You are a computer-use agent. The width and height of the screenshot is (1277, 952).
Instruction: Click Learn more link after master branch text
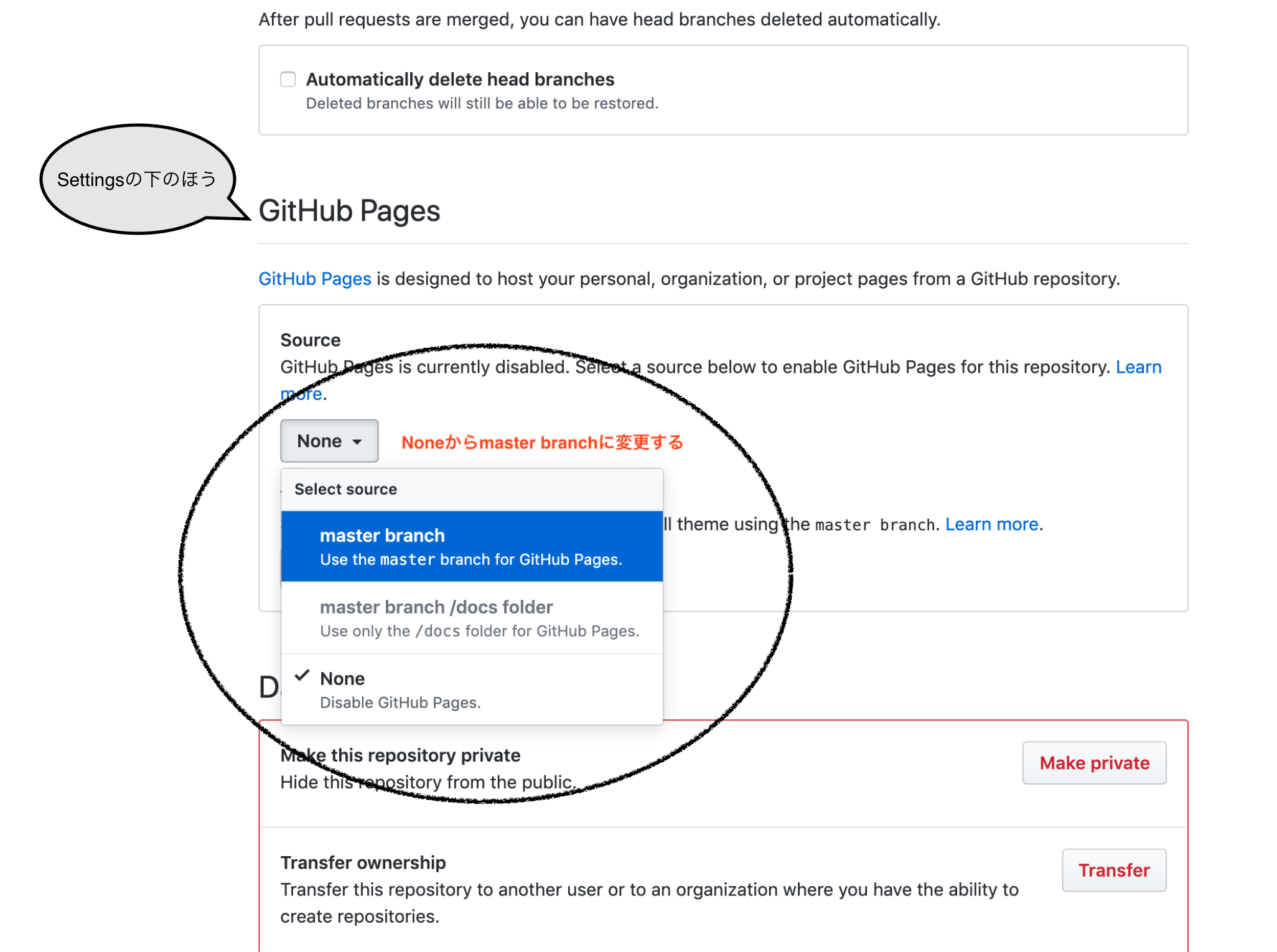(x=992, y=525)
